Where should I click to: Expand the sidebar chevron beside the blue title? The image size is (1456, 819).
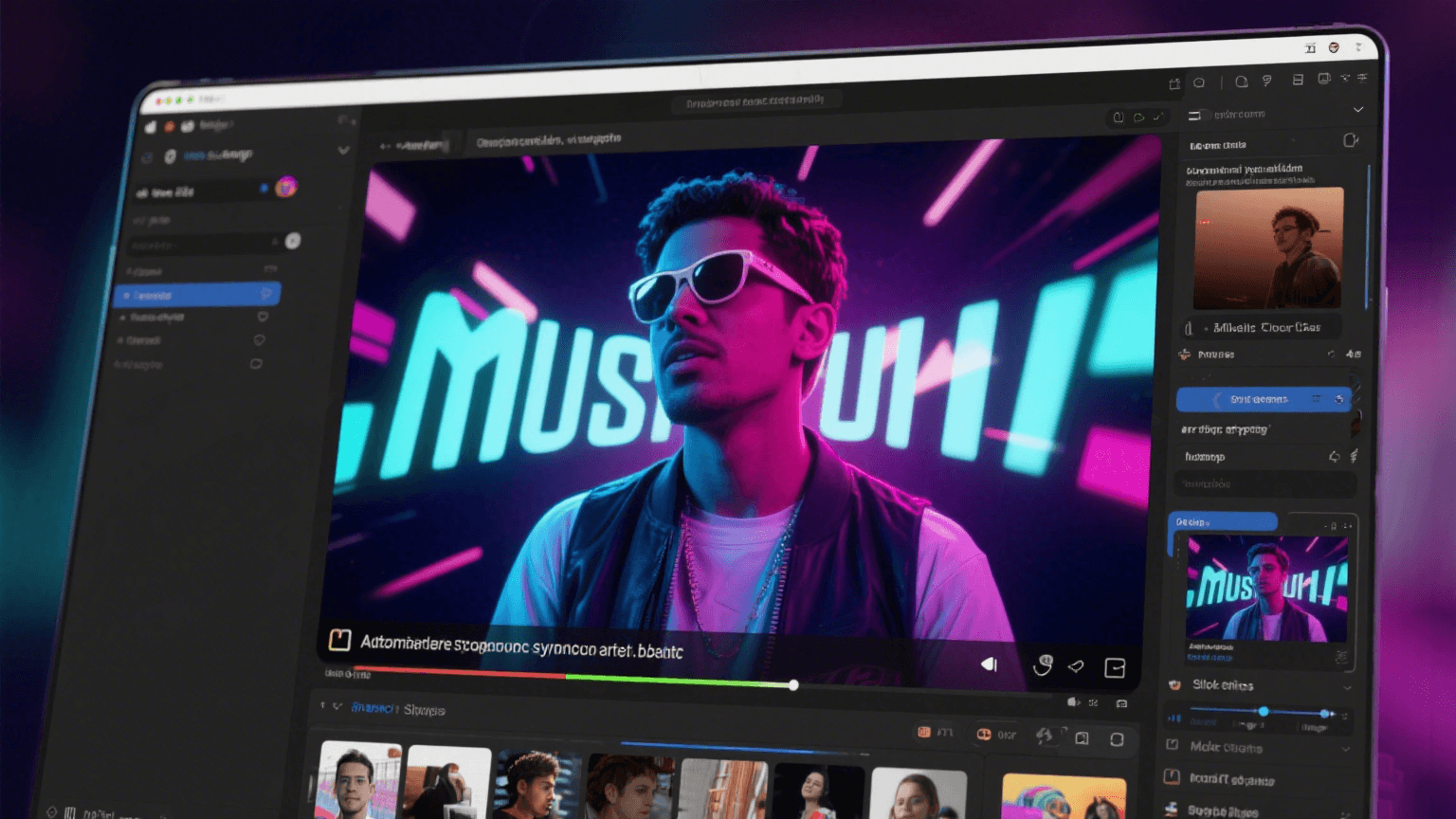343,150
